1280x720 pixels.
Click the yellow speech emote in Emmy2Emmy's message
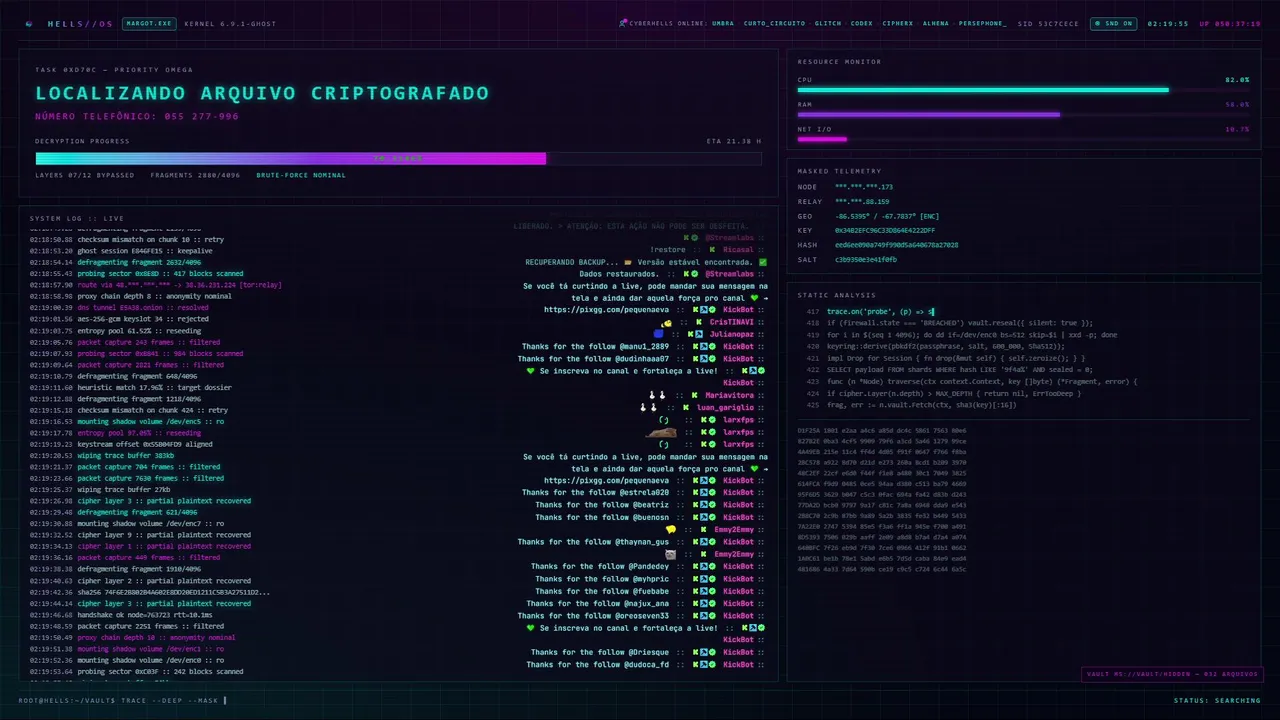[671, 529]
